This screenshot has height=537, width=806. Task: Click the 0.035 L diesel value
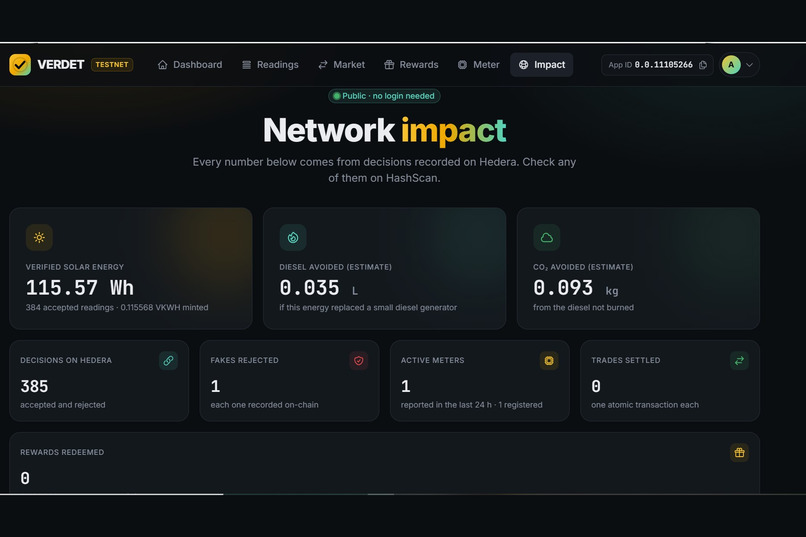click(x=319, y=288)
